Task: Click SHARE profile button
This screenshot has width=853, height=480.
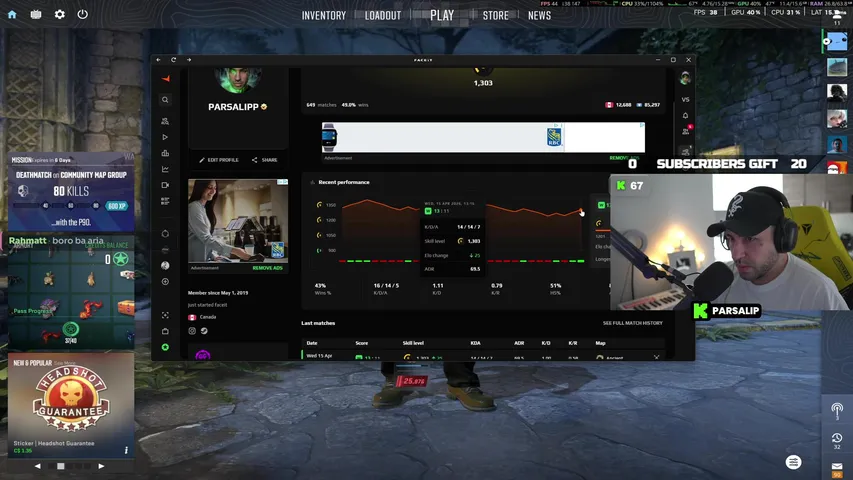Action: 264,160
